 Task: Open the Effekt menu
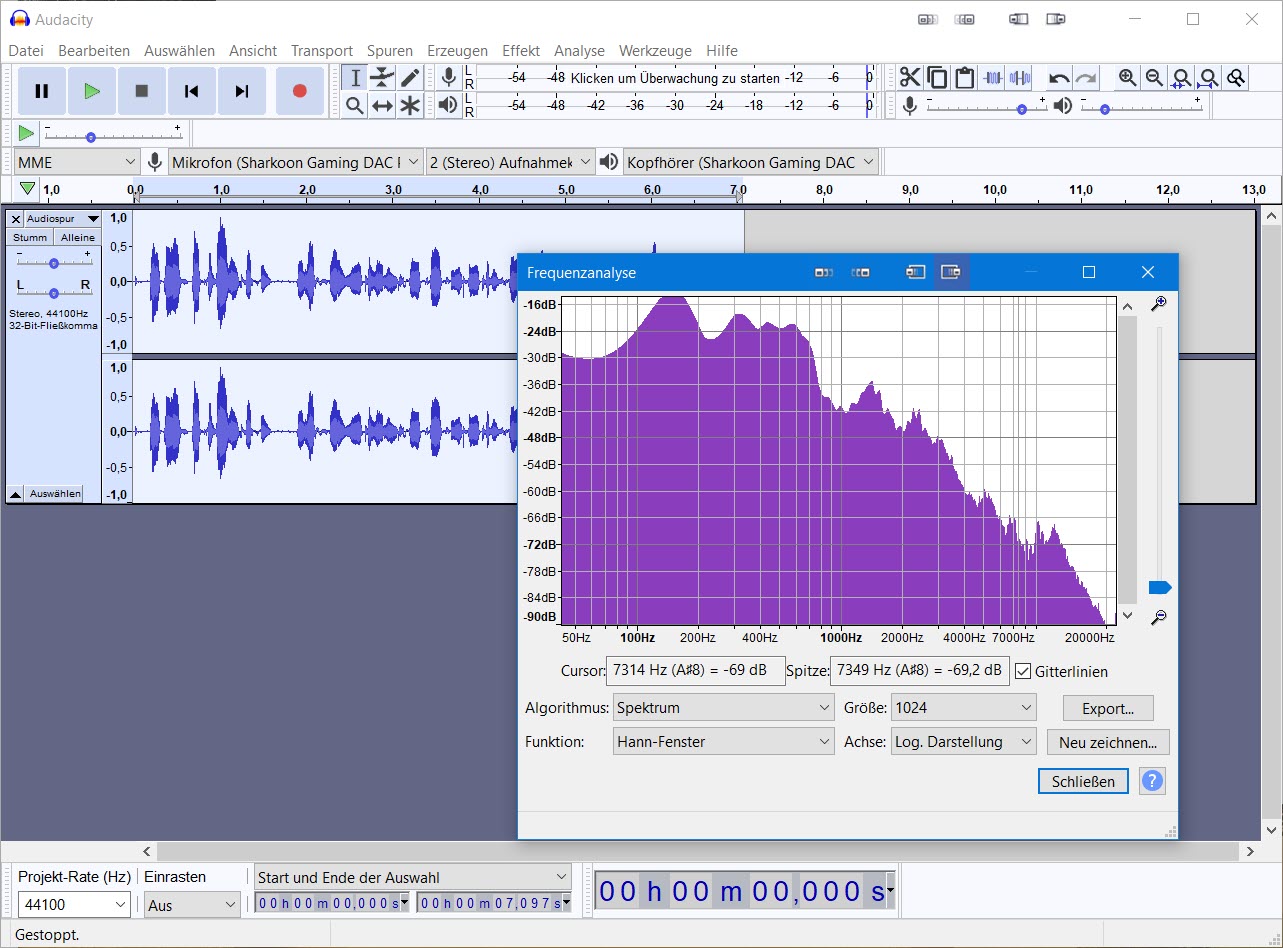pyautogui.click(x=520, y=50)
